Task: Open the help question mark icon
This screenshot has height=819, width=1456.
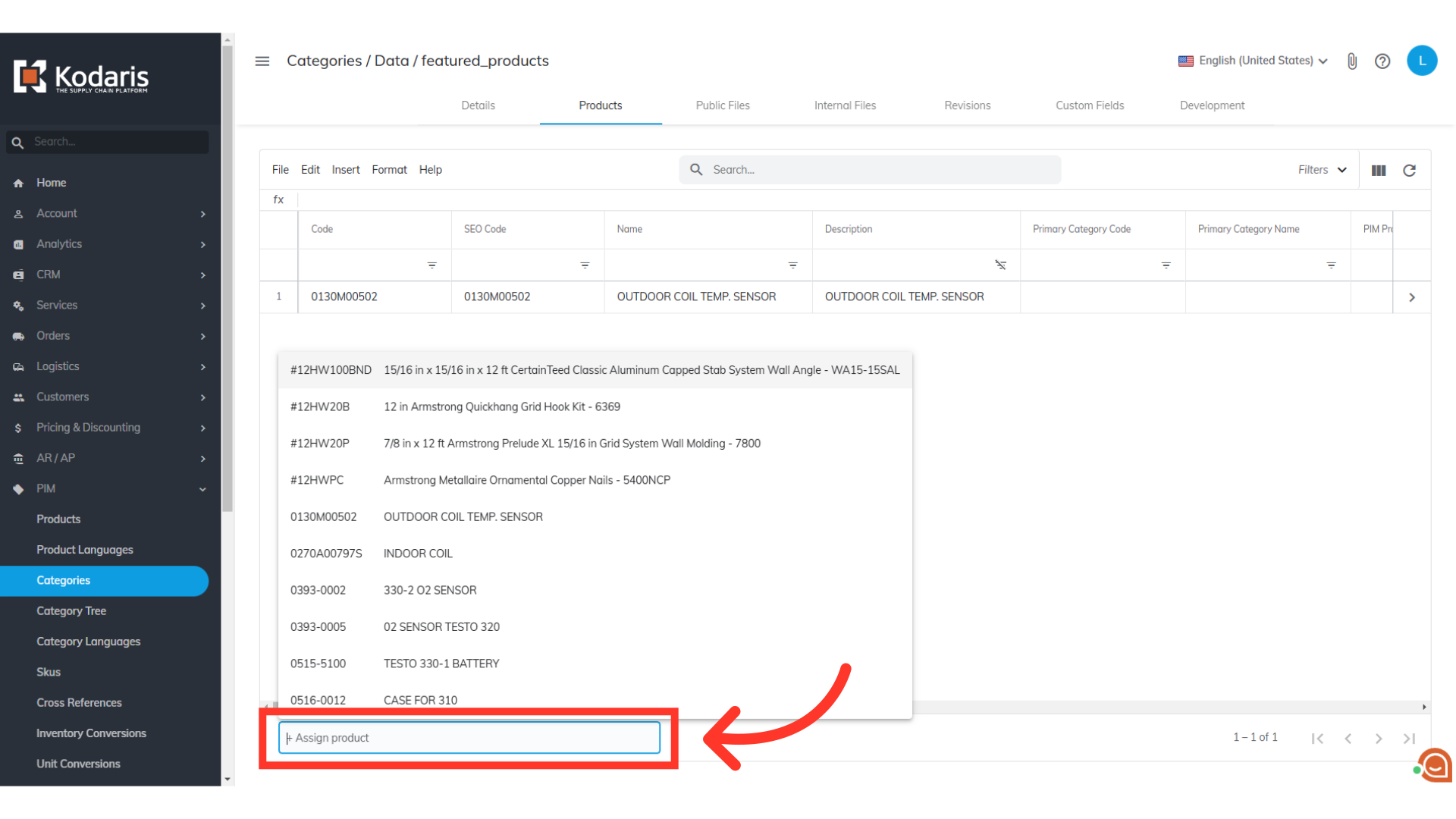Action: (x=1382, y=61)
